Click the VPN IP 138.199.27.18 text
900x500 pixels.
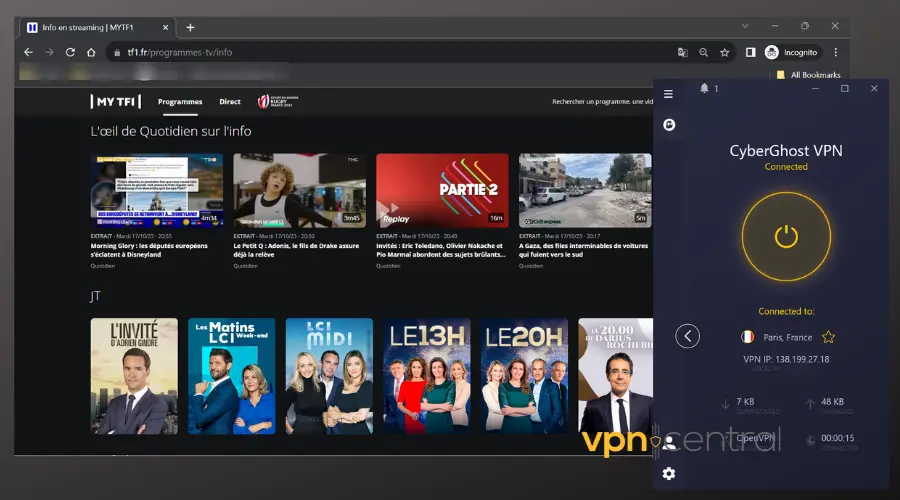786,359
